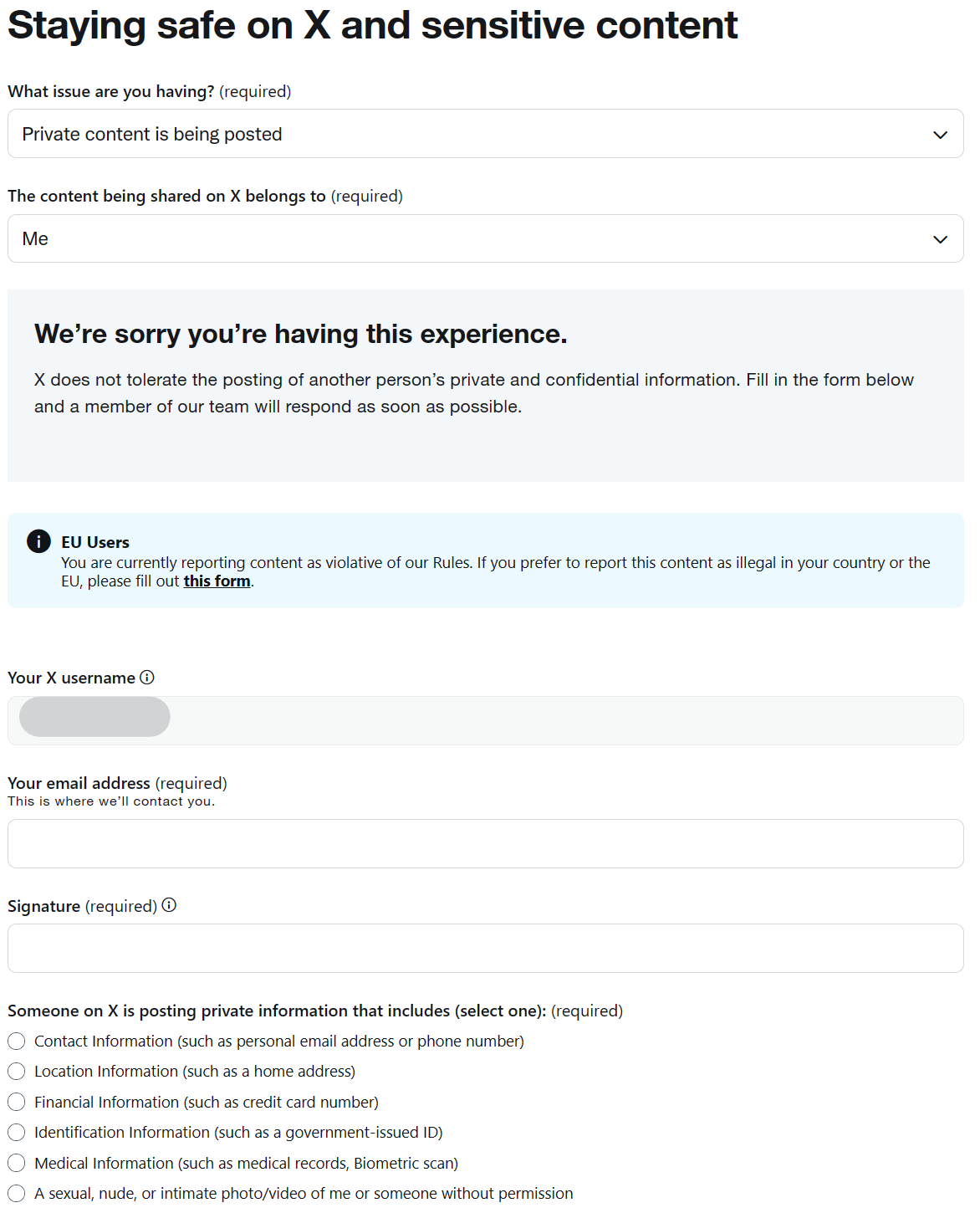Choose Financial Information as the private info type
The height and width of the screenshot is (1213, 980).
(16, 1102)
